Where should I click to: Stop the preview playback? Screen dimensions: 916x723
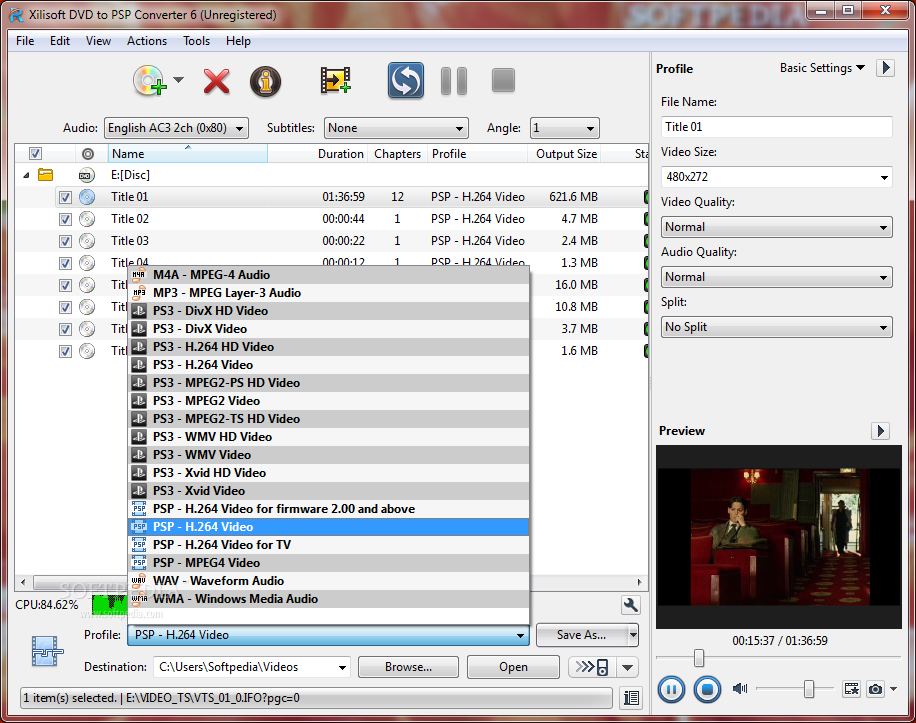[x=707, y=690]
